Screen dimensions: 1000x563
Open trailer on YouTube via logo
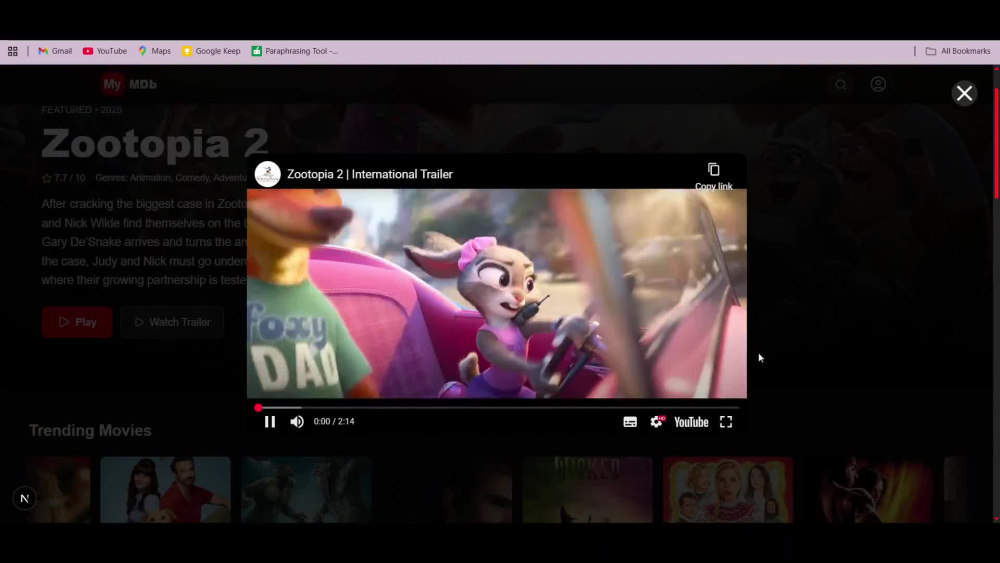[x=691, y=422]
